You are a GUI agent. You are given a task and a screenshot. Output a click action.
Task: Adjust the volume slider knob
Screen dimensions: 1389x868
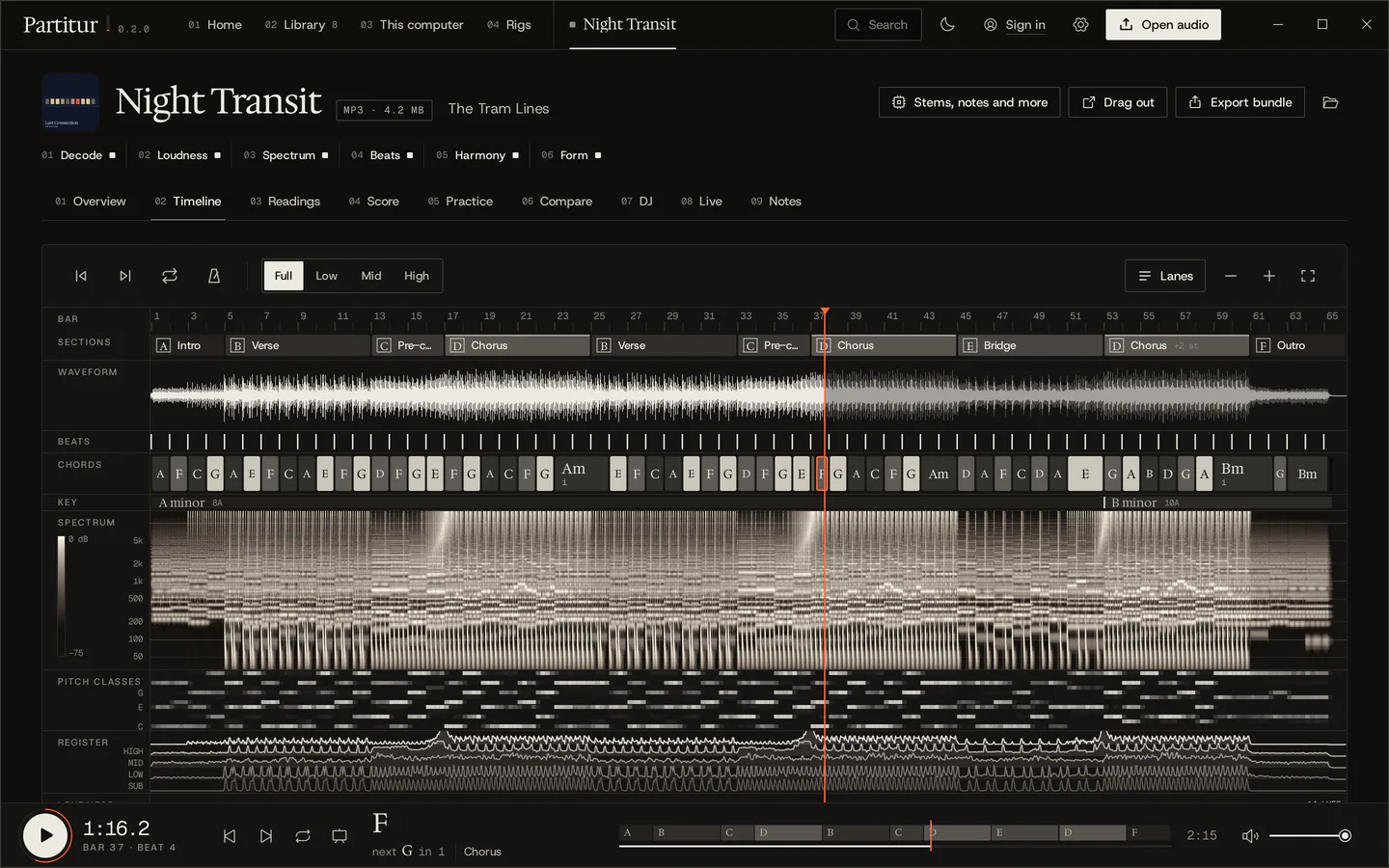1345,836
